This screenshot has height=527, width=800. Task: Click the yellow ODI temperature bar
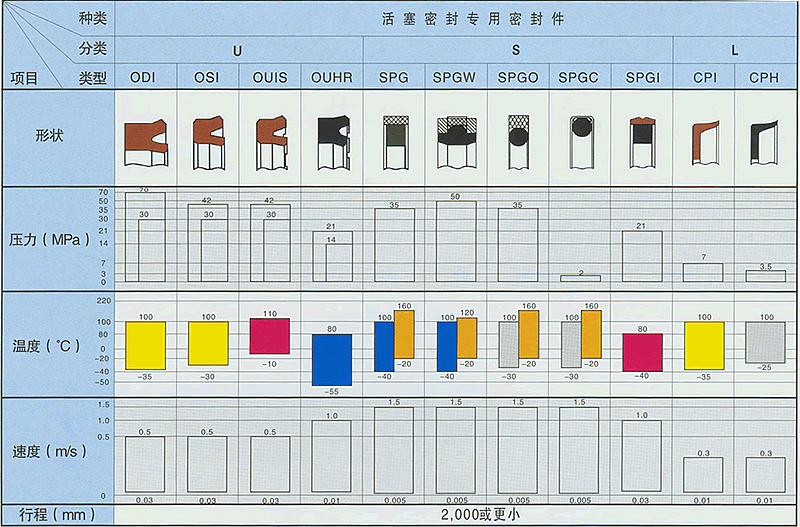(x=146, y=345)
